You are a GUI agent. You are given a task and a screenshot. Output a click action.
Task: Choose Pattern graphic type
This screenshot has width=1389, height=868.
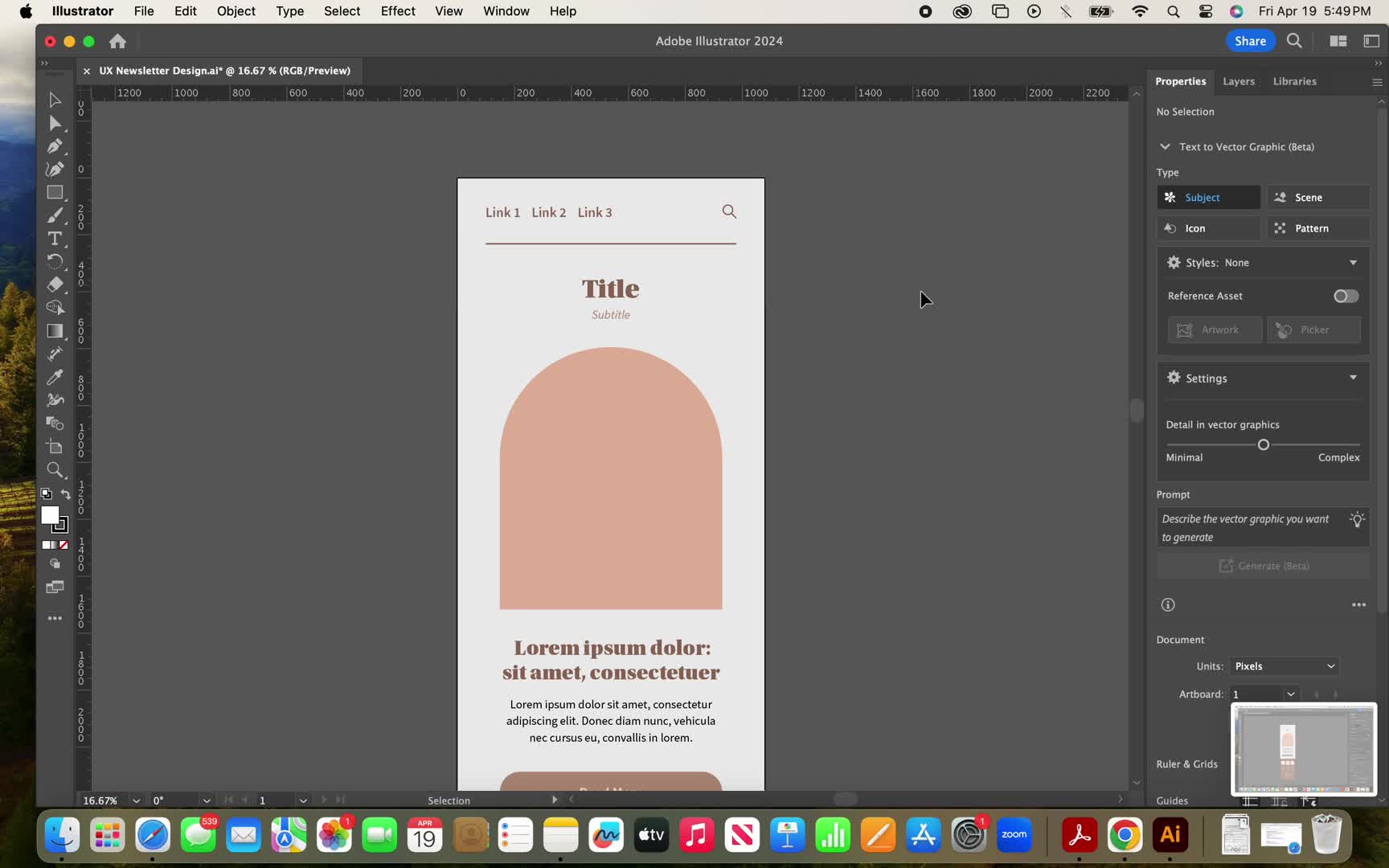(1318, 228)
